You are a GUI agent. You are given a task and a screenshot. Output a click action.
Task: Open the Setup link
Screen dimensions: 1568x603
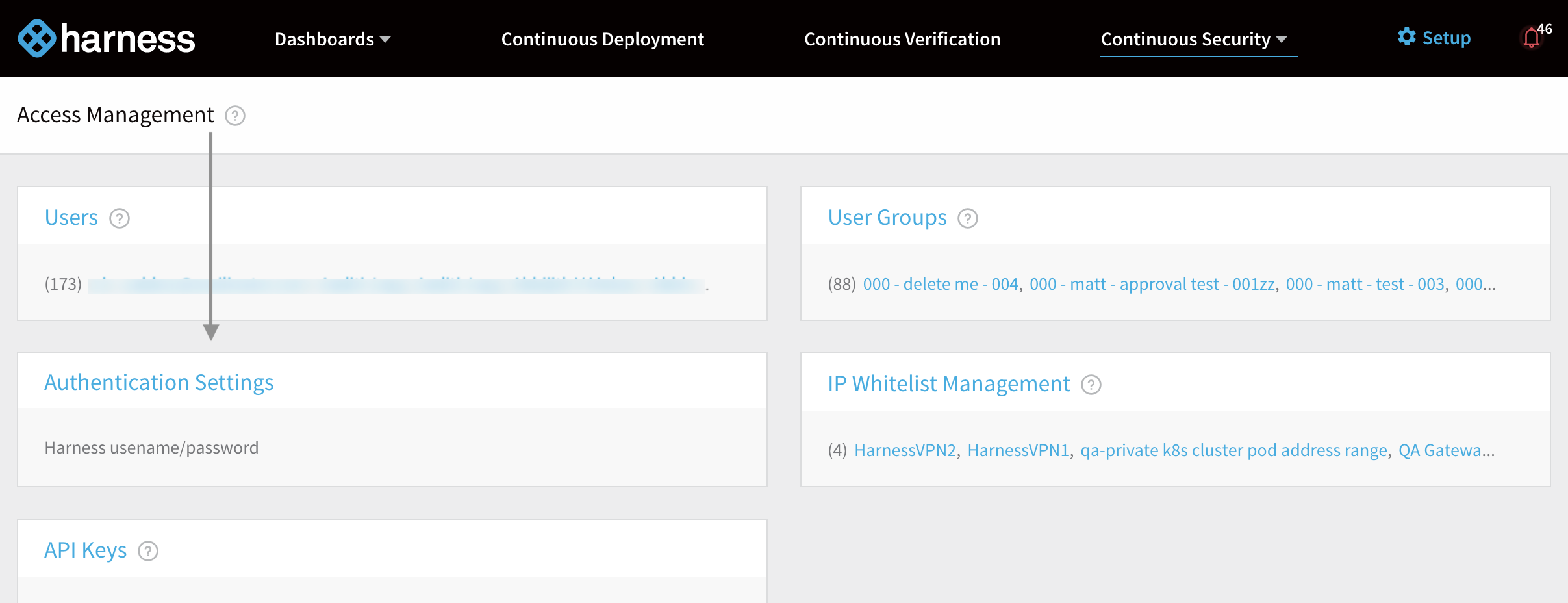click(x=1447, y=38)
